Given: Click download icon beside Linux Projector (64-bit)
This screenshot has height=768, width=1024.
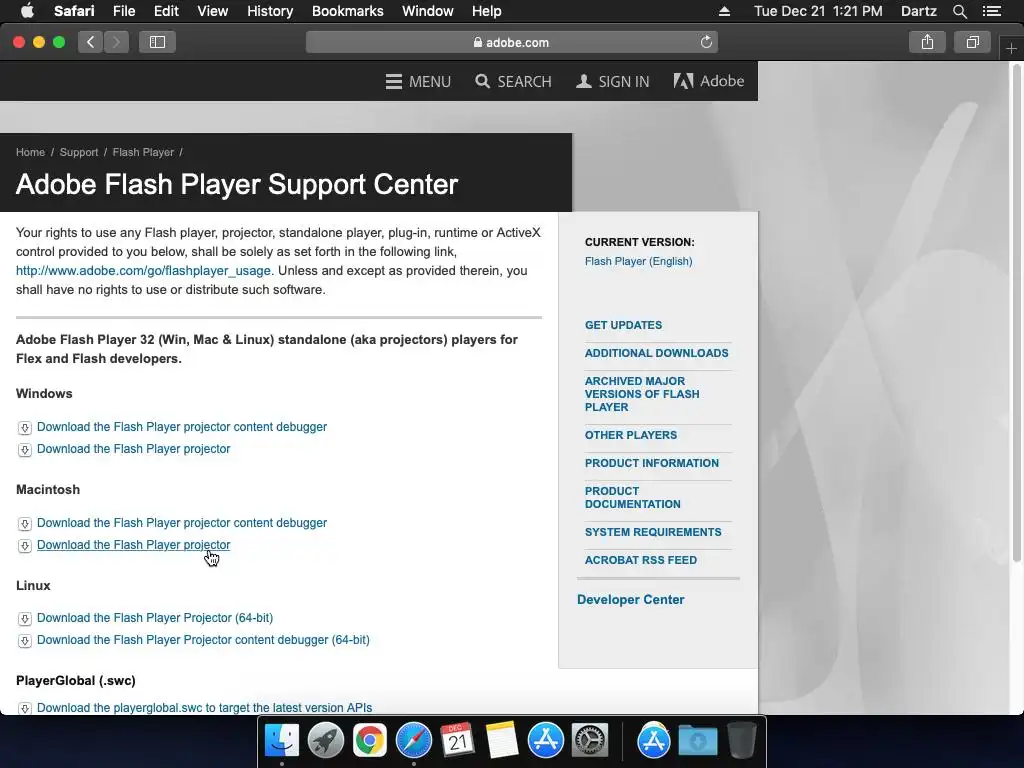Looking at the screenshot, I should point(25,618).
